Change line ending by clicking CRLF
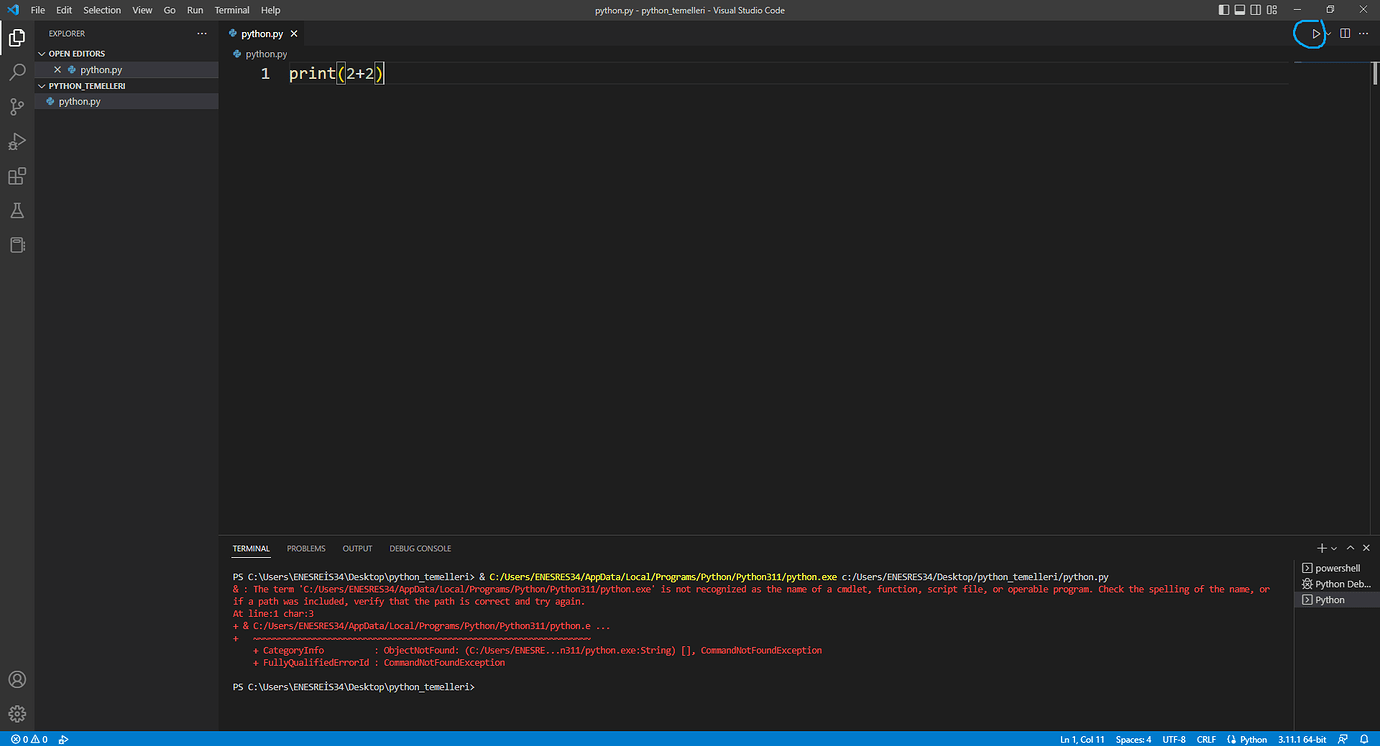Viewport: 1380px width, 746px height. click(1206, 739)
